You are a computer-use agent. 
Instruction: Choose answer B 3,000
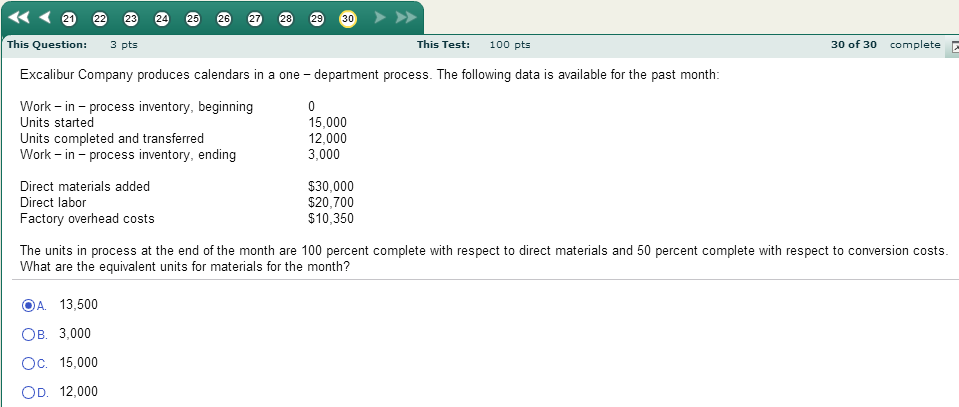click(x=28, y=334)
